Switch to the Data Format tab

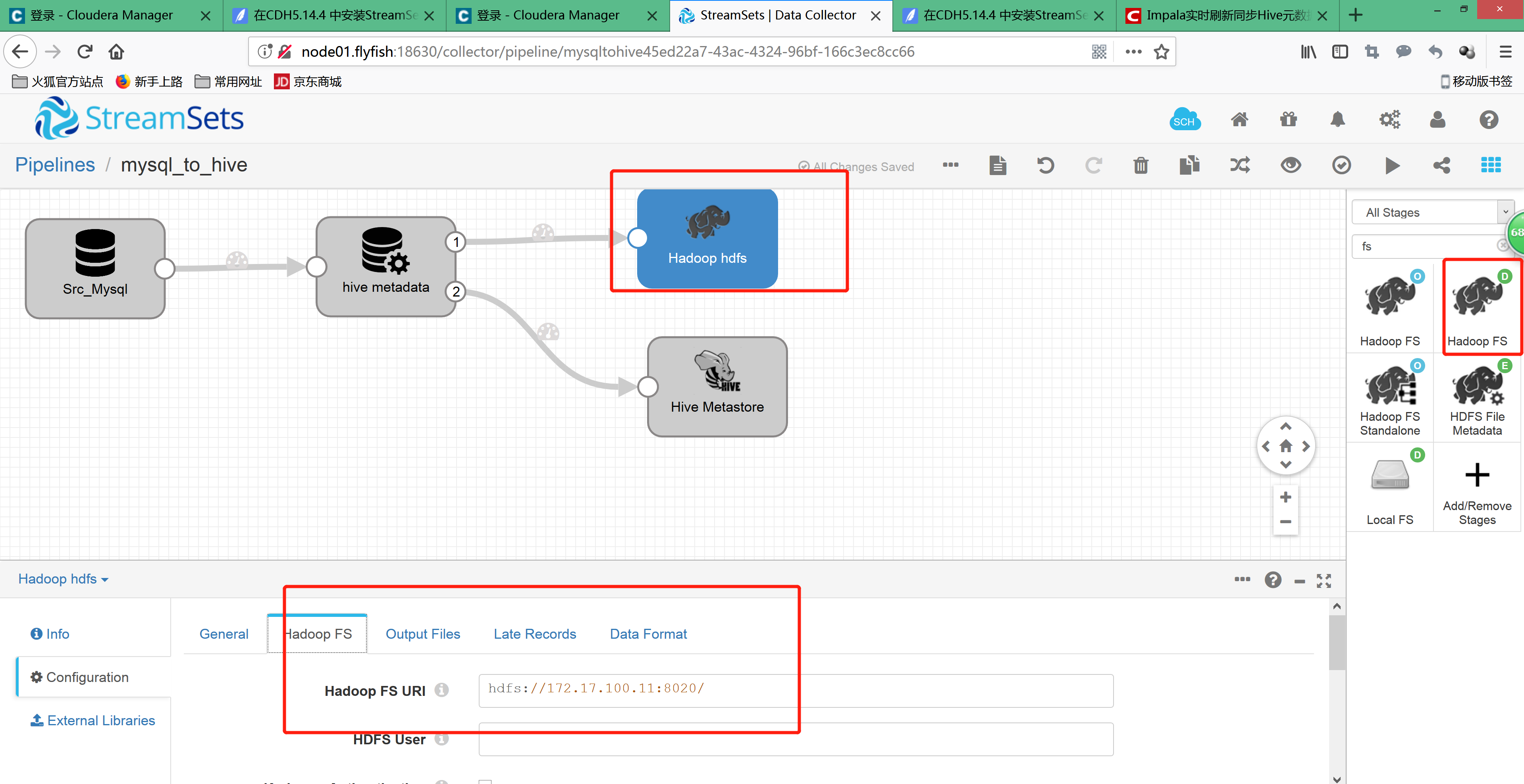click(648, 633)
